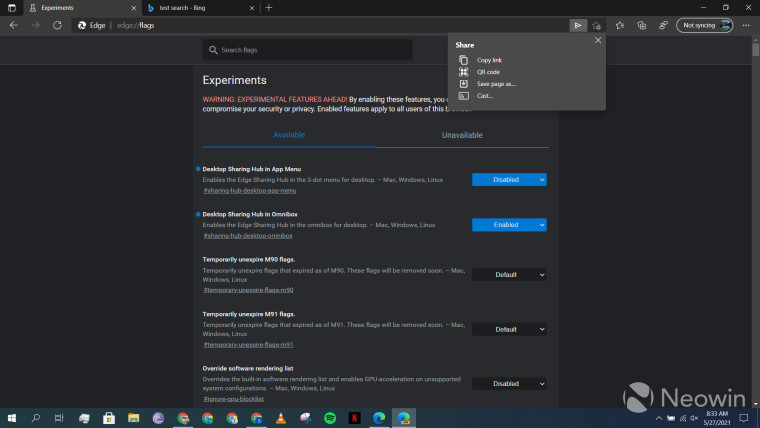Click the network tray icon
The width and height of the screenshot is (760, 428).
[683, 418]
